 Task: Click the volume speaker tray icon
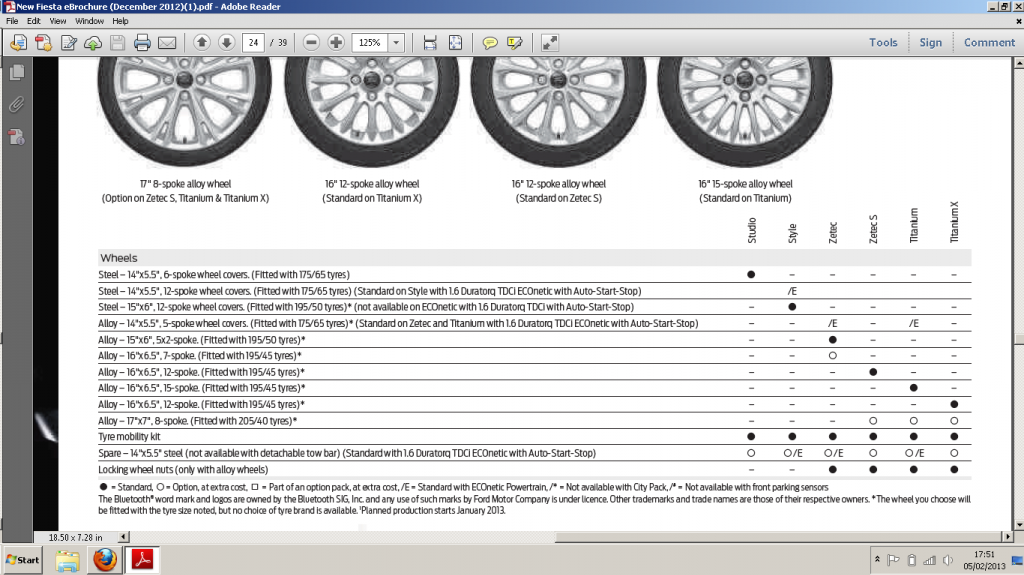pos(948,560)
